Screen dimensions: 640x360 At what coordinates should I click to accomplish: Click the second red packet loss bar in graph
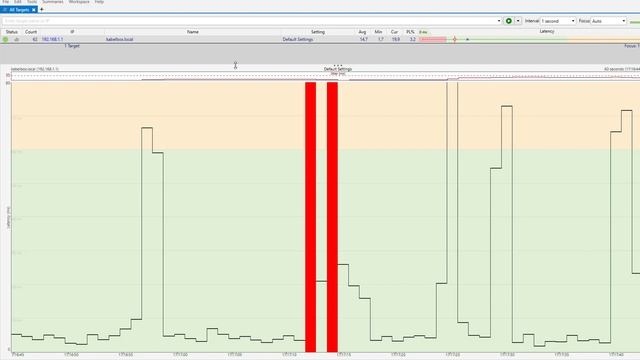332,217
